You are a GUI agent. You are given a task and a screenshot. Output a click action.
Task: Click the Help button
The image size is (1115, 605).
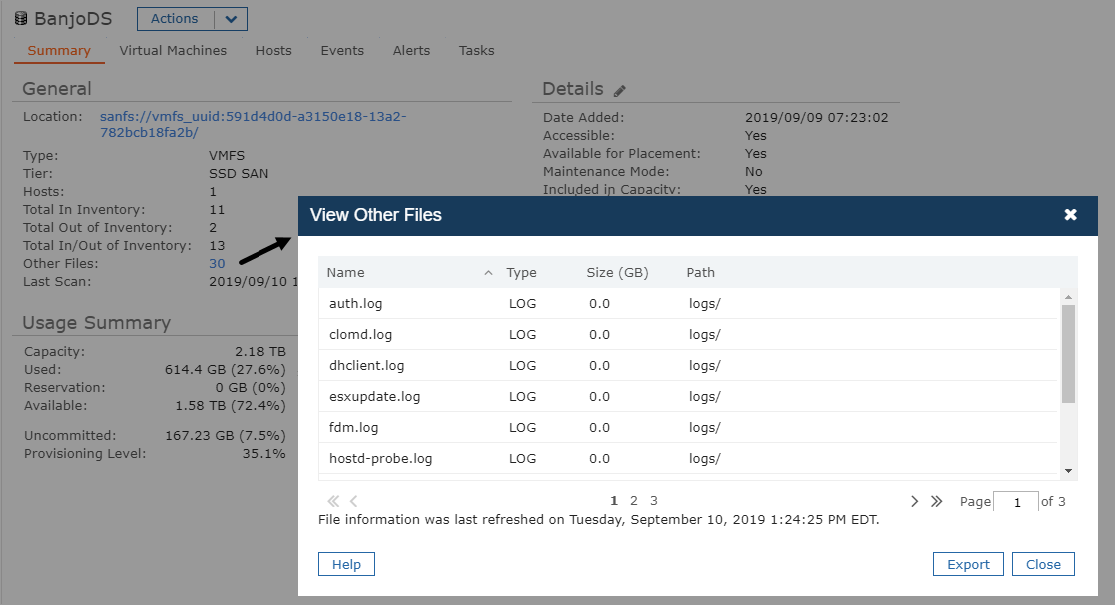346,564
